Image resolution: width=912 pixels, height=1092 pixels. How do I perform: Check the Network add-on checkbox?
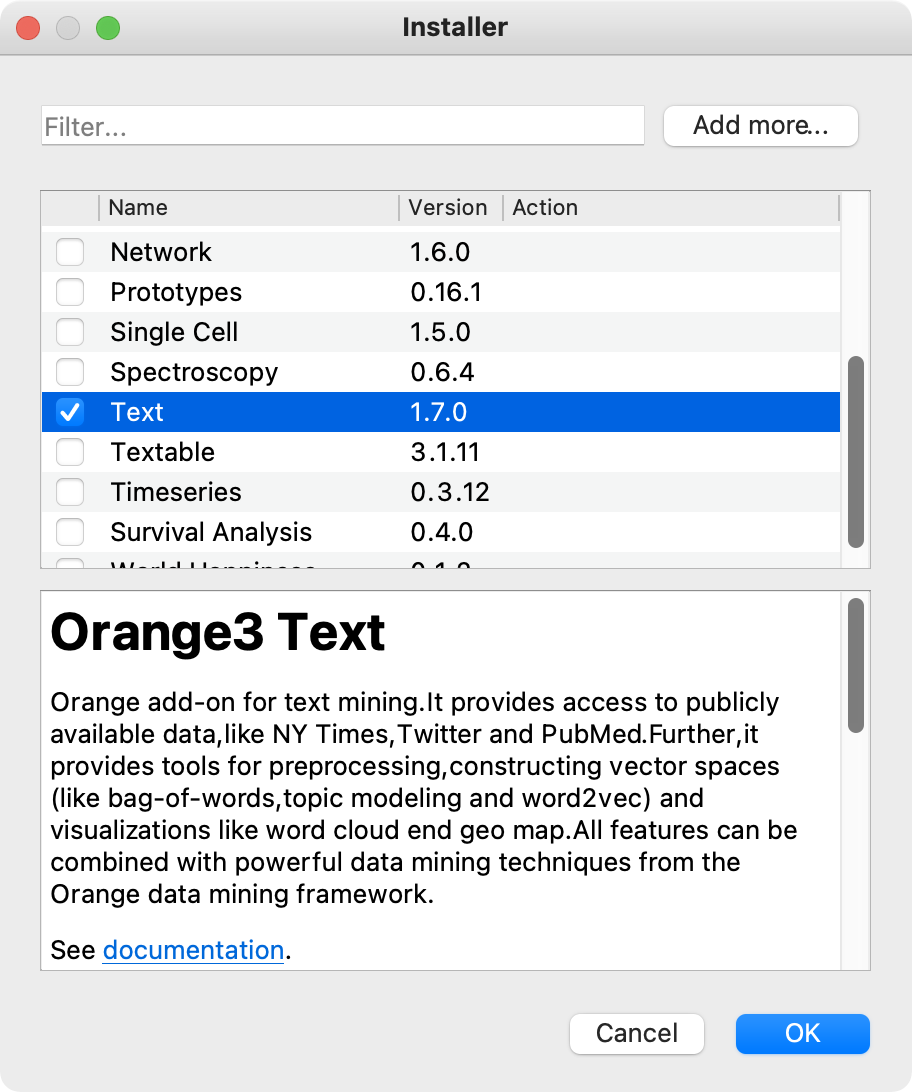[70, 252]
